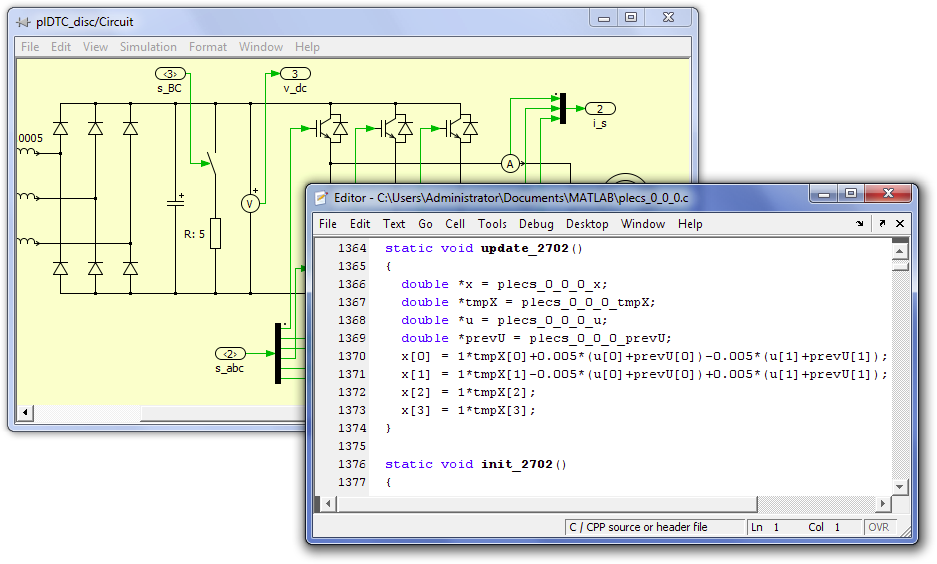Screen dimensions: 937x564
Task: Open the Debug menu in the Editor
Action: [x=535, y=224]
